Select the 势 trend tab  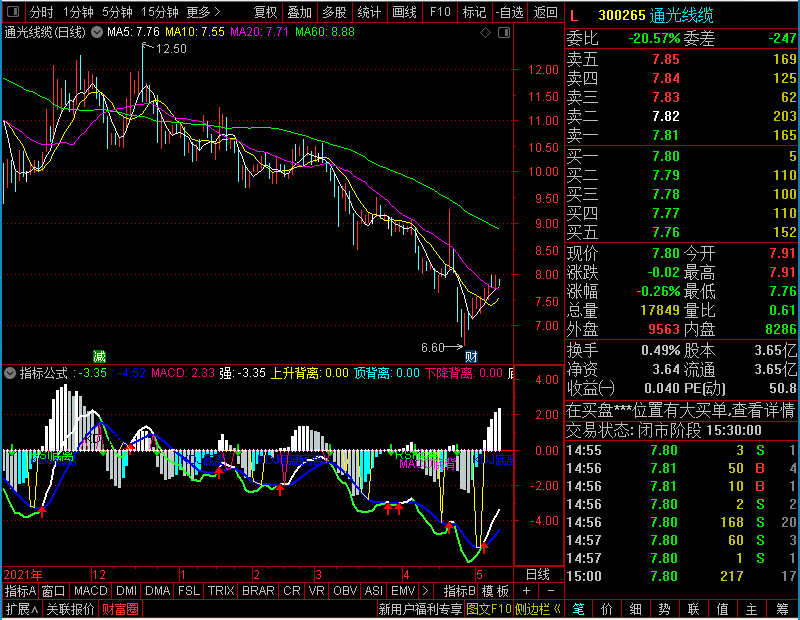click(664, 609)
